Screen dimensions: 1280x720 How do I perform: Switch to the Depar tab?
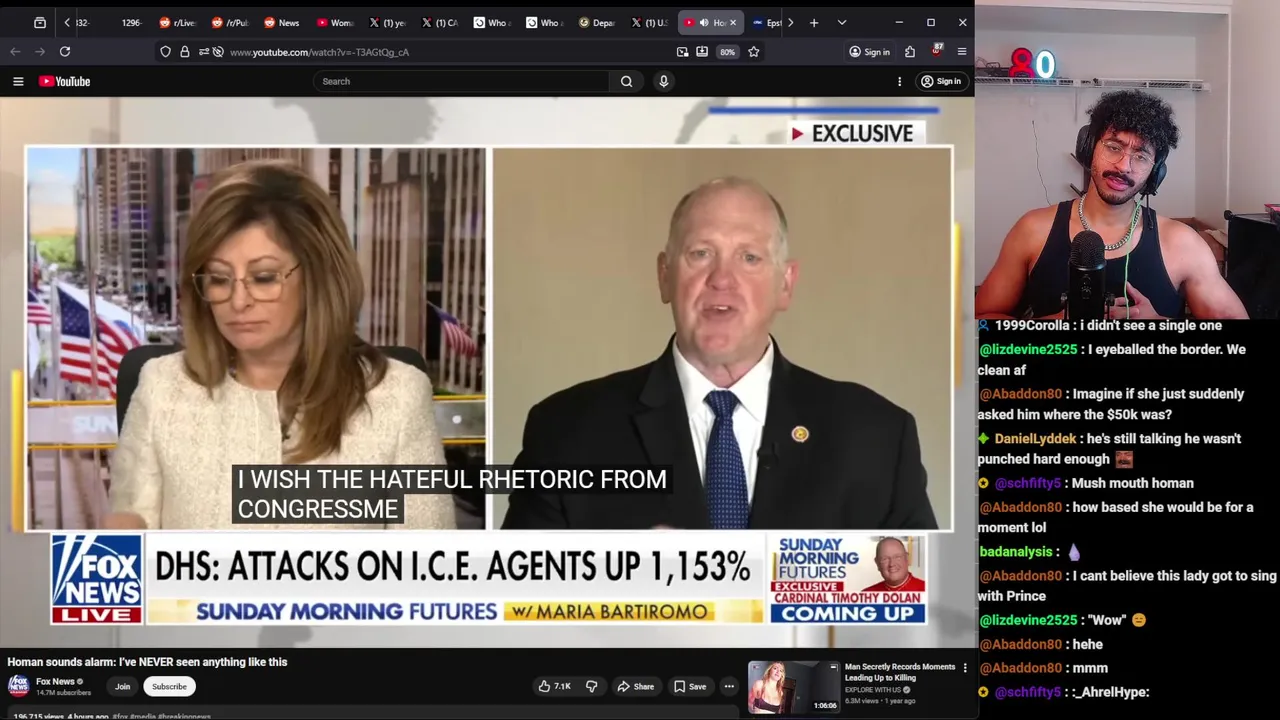(x=596, y=22)
